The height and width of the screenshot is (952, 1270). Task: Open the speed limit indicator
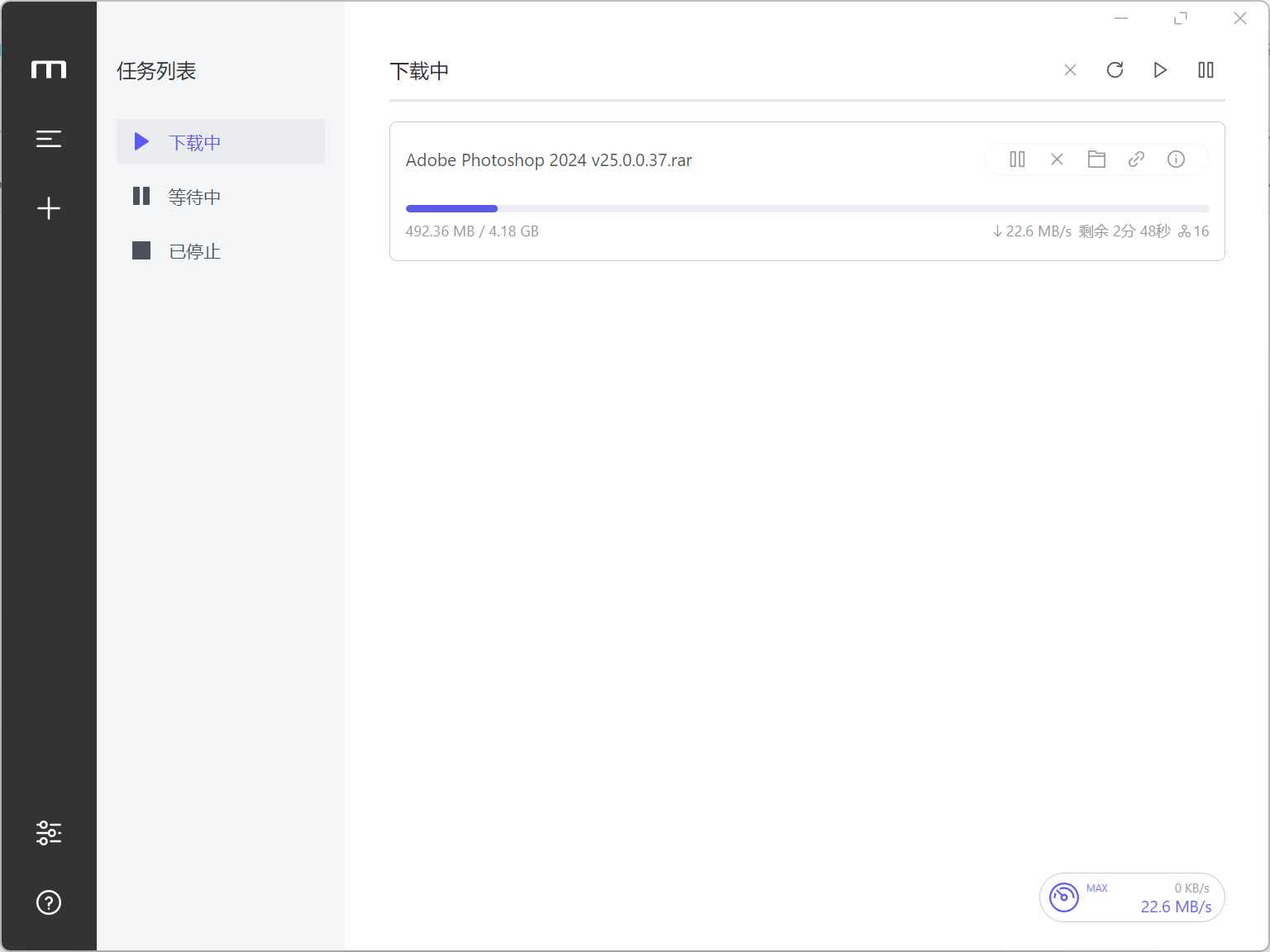pos(1131,897)
